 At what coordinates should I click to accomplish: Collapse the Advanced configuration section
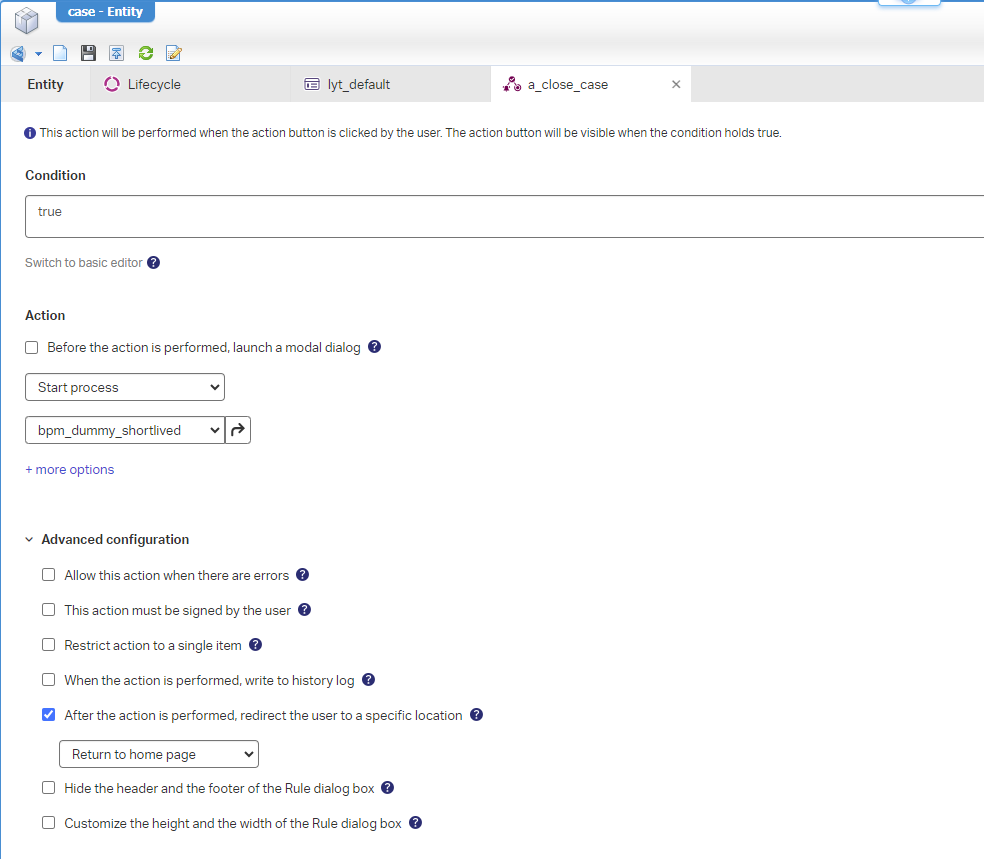(x=30, y=540)
